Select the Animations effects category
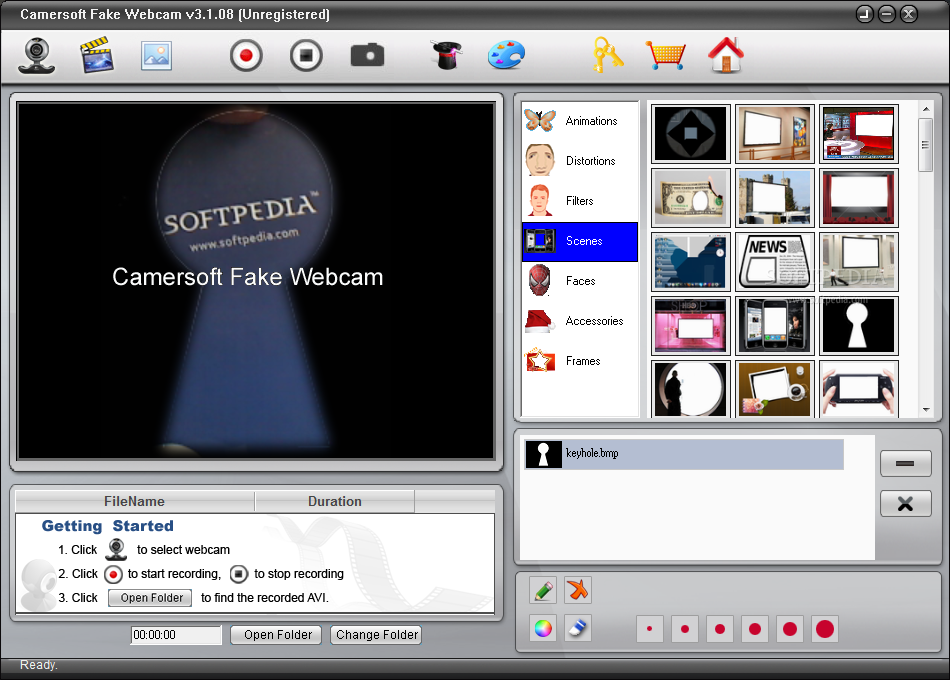This screenshot has height=680, width=950. pyautogui.click(x=580, y=121)
